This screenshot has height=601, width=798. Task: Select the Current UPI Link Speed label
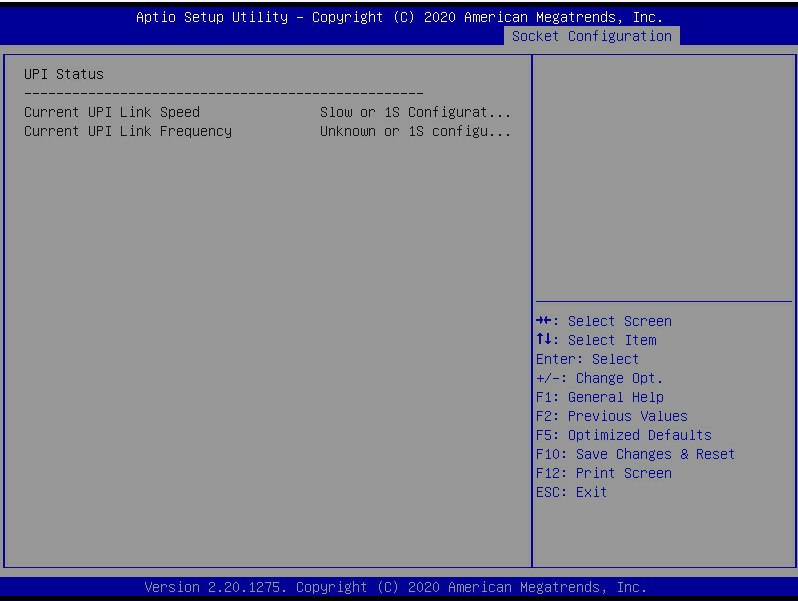click(x=112, y=112)
